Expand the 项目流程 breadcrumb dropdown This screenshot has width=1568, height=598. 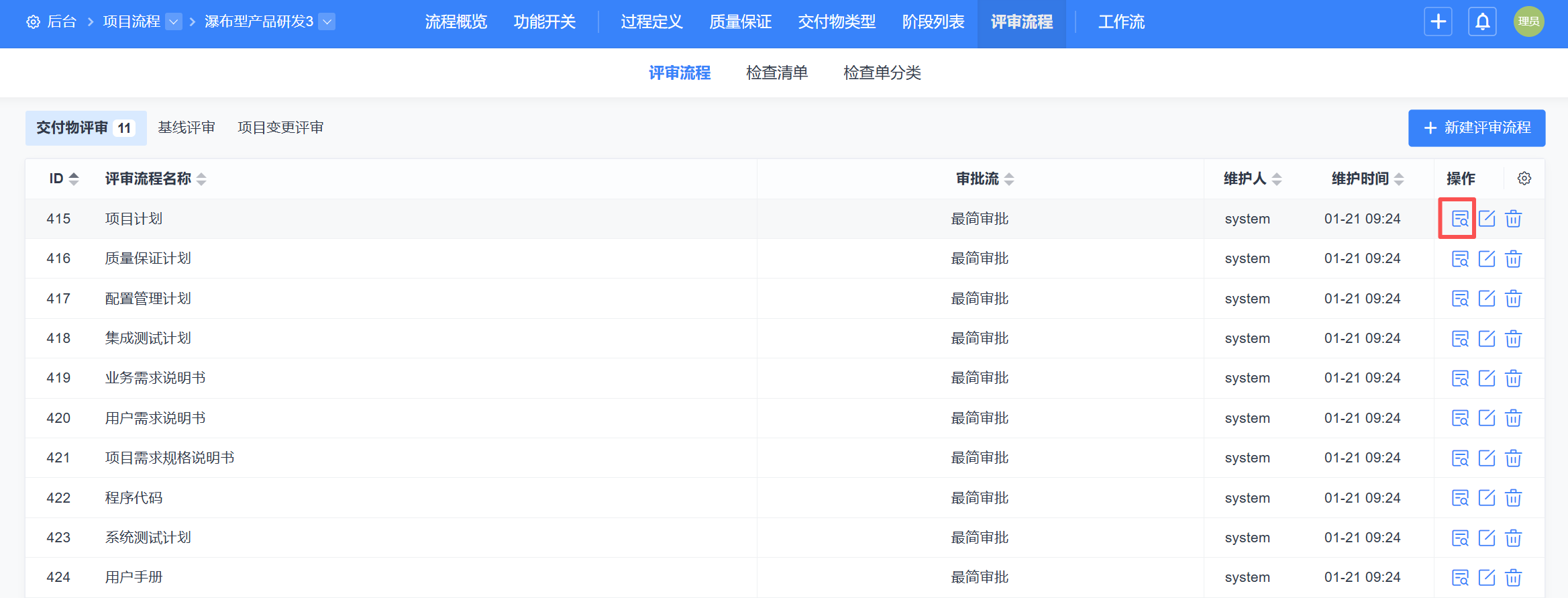(x=173, y=21)
